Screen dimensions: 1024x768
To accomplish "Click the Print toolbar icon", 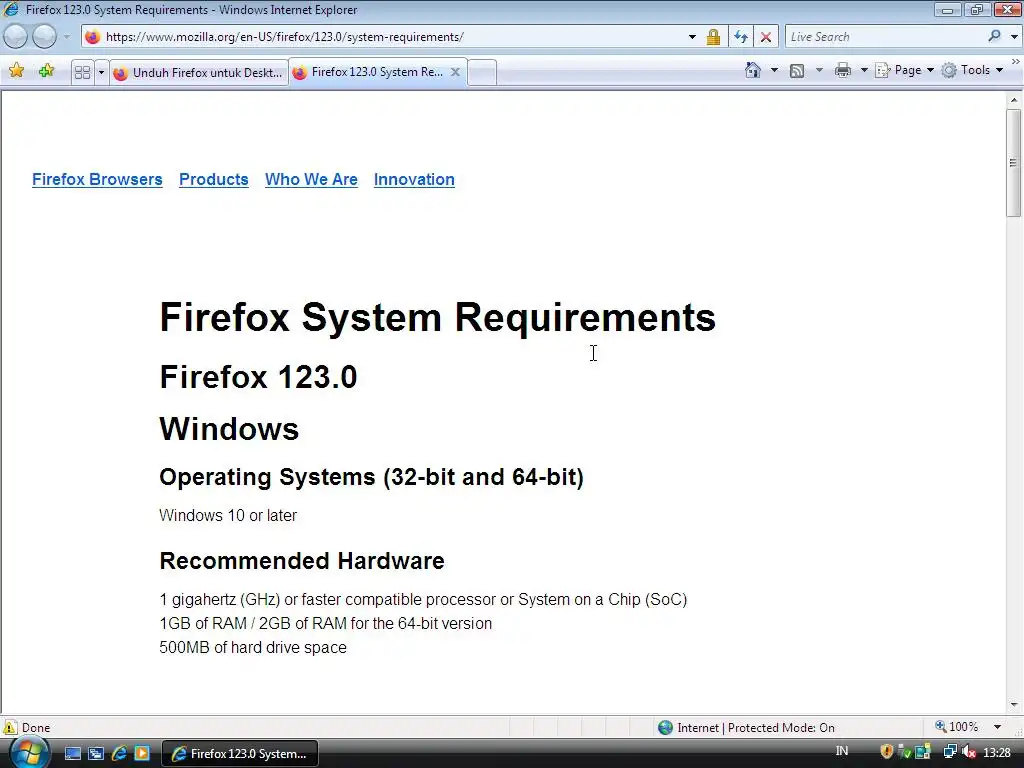I will (x=843, y=70).
